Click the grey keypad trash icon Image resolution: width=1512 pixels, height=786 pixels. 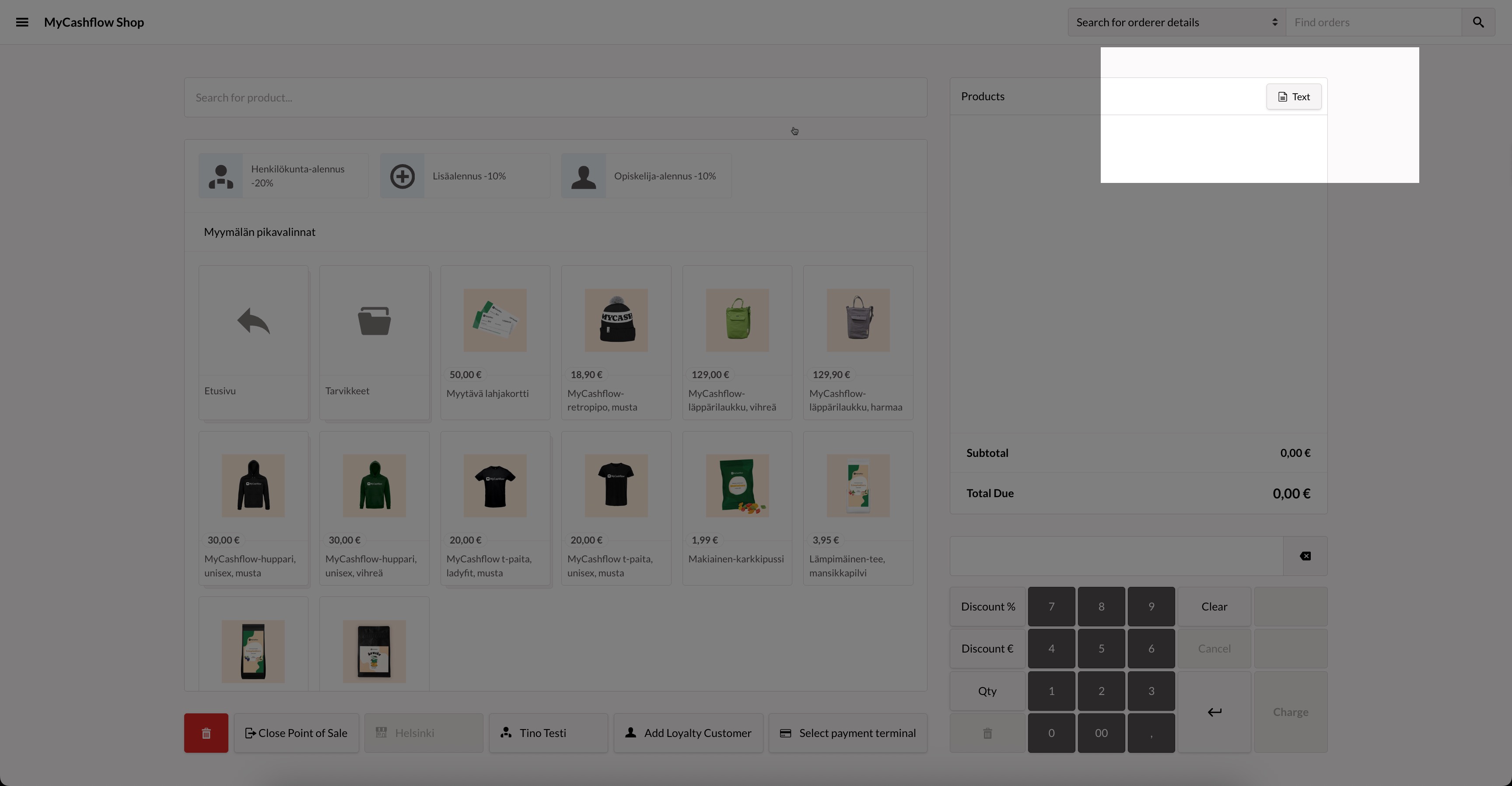(987, 733)
